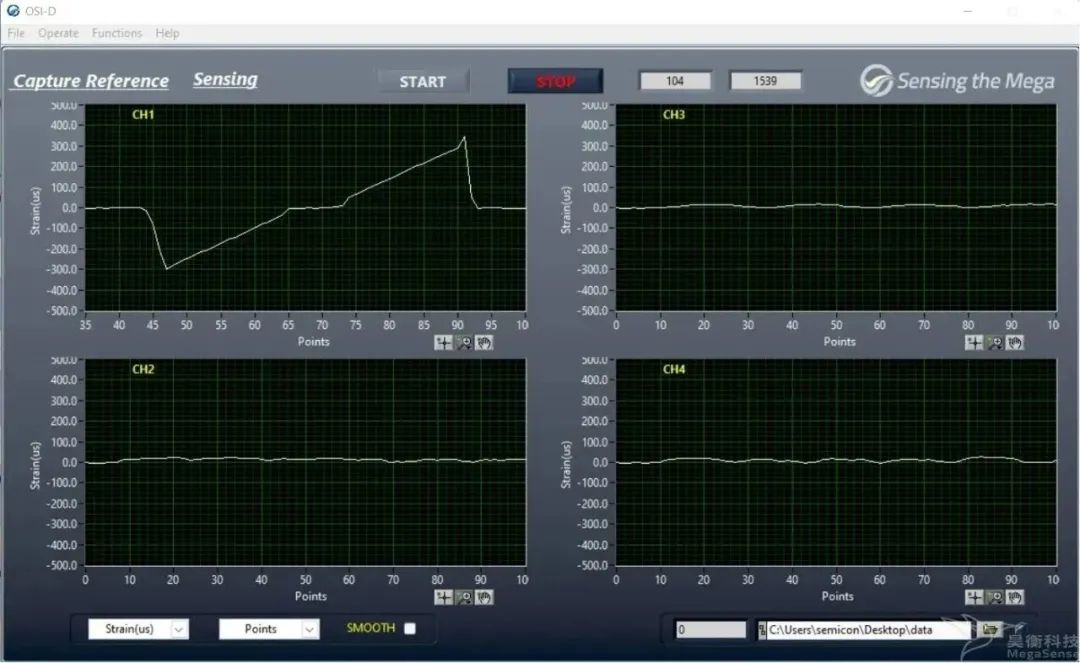Select the CH2 graph zoom magnifier tool
This screenshot has height=663, width=1080.
coord(464,597)
